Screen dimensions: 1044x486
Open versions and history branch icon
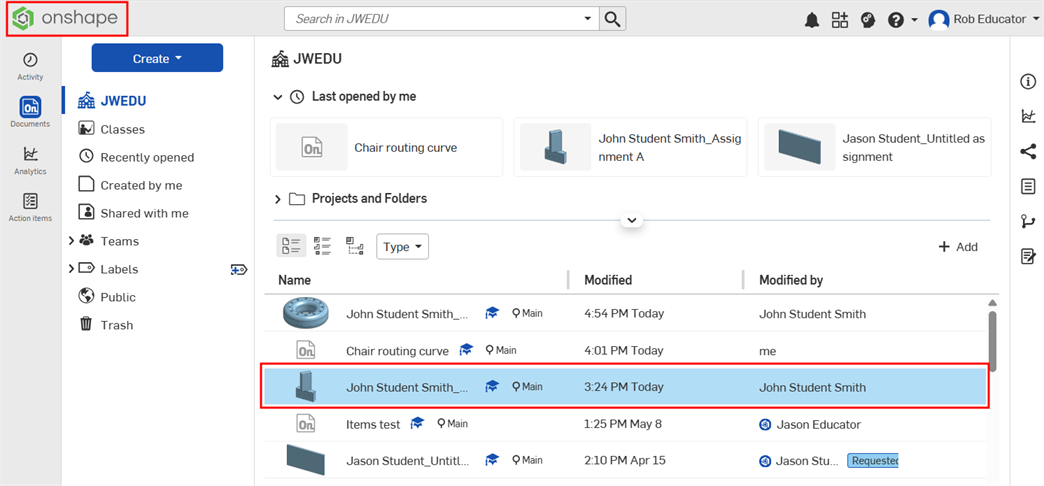pos(1028,221)
